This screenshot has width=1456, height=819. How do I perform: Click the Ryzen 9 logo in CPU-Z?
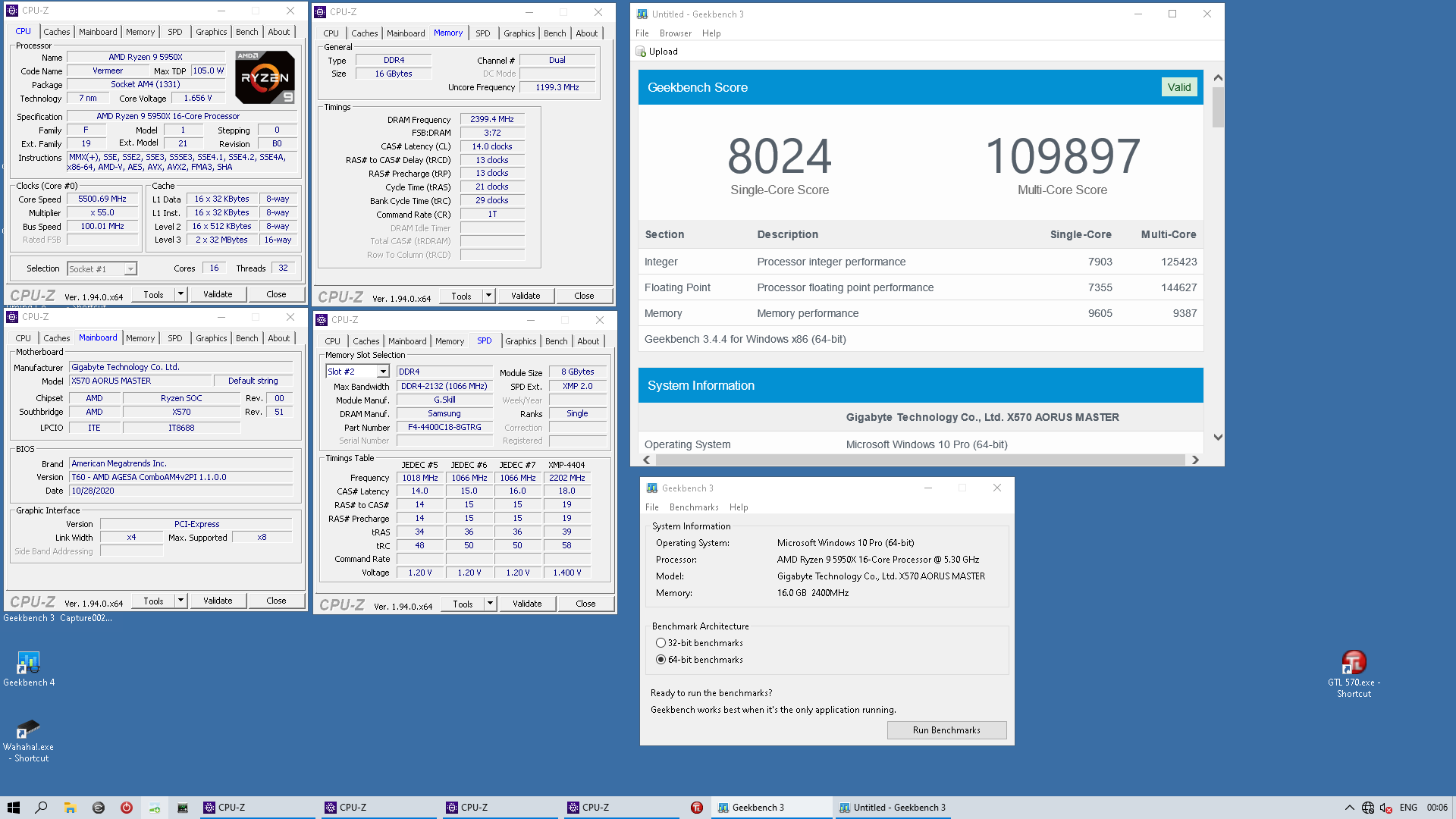(265, 77)
